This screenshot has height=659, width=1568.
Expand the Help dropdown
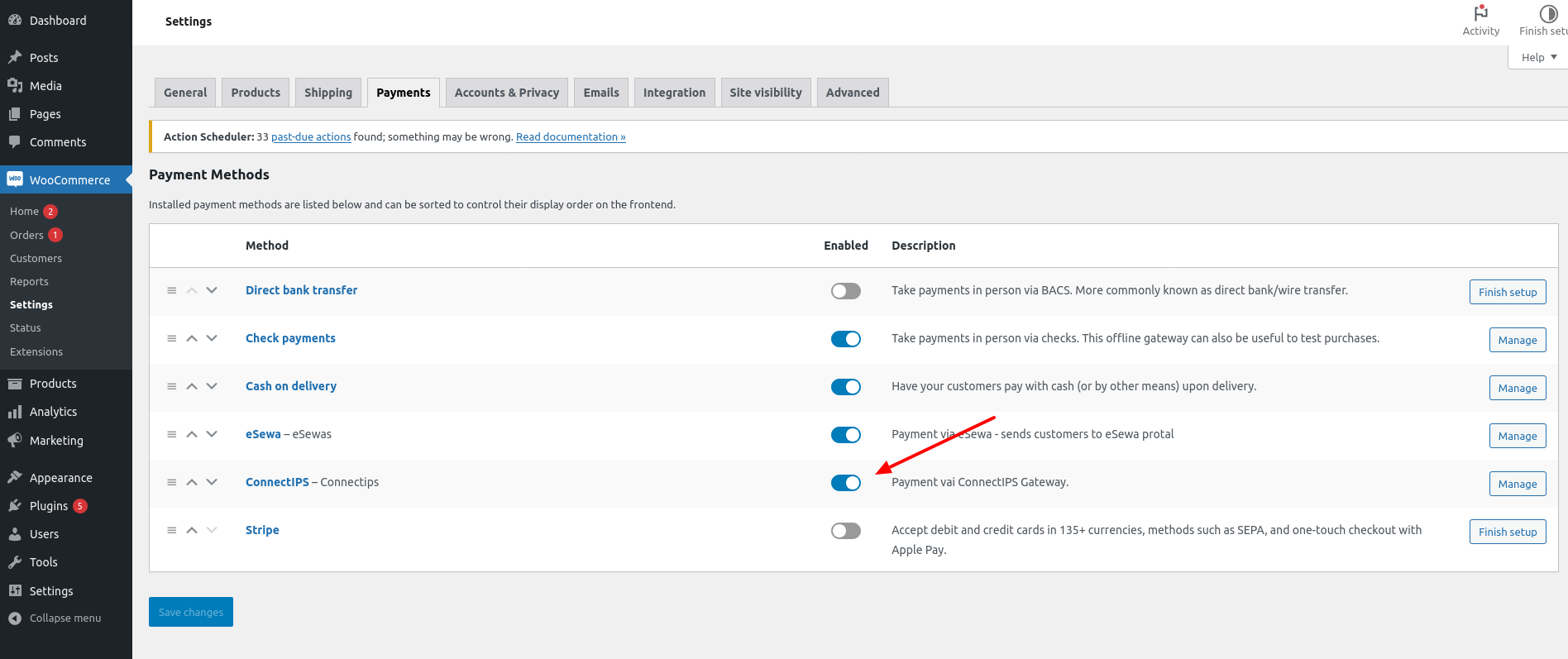[x=1538, y=57]
